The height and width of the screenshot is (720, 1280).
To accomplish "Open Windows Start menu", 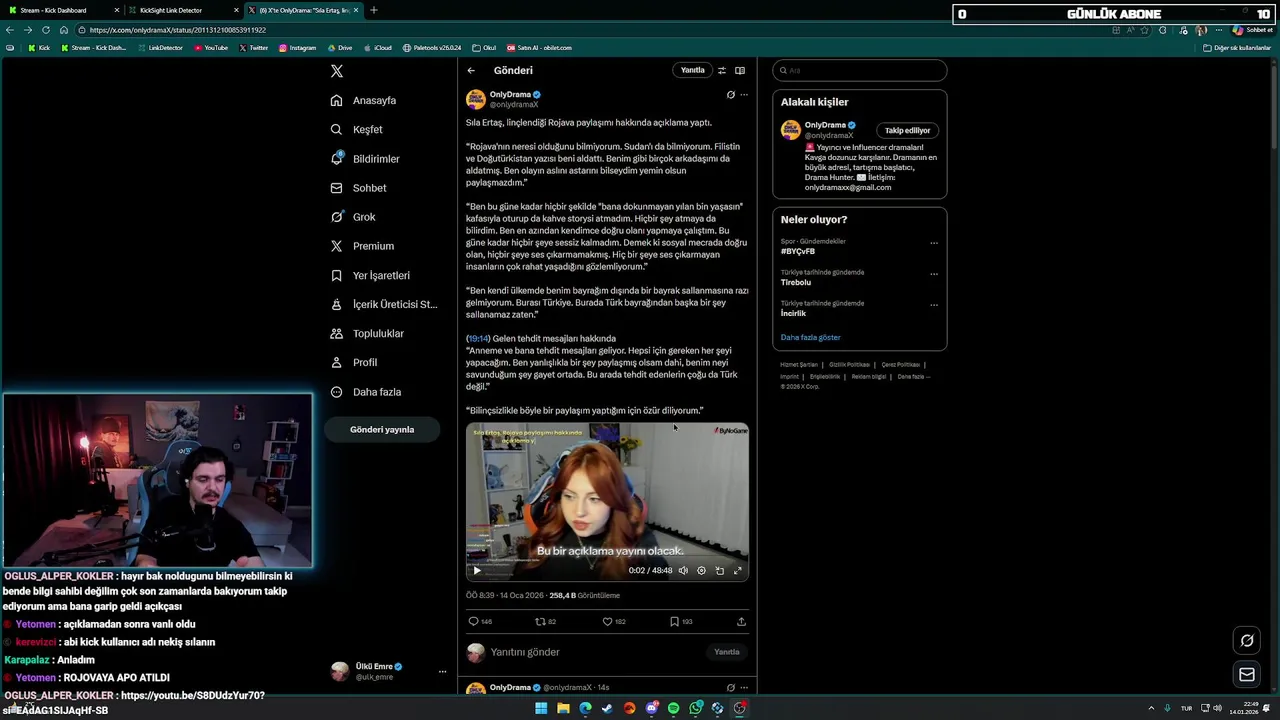I will (541, 708).
